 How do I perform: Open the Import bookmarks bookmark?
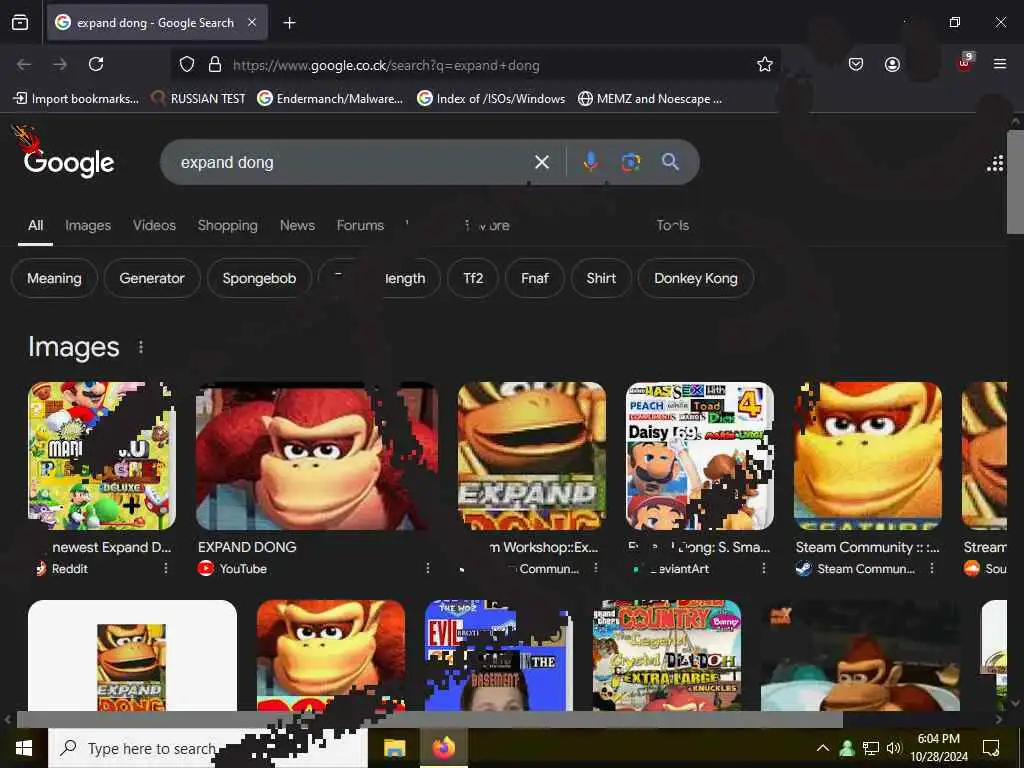tap(76, 99)
